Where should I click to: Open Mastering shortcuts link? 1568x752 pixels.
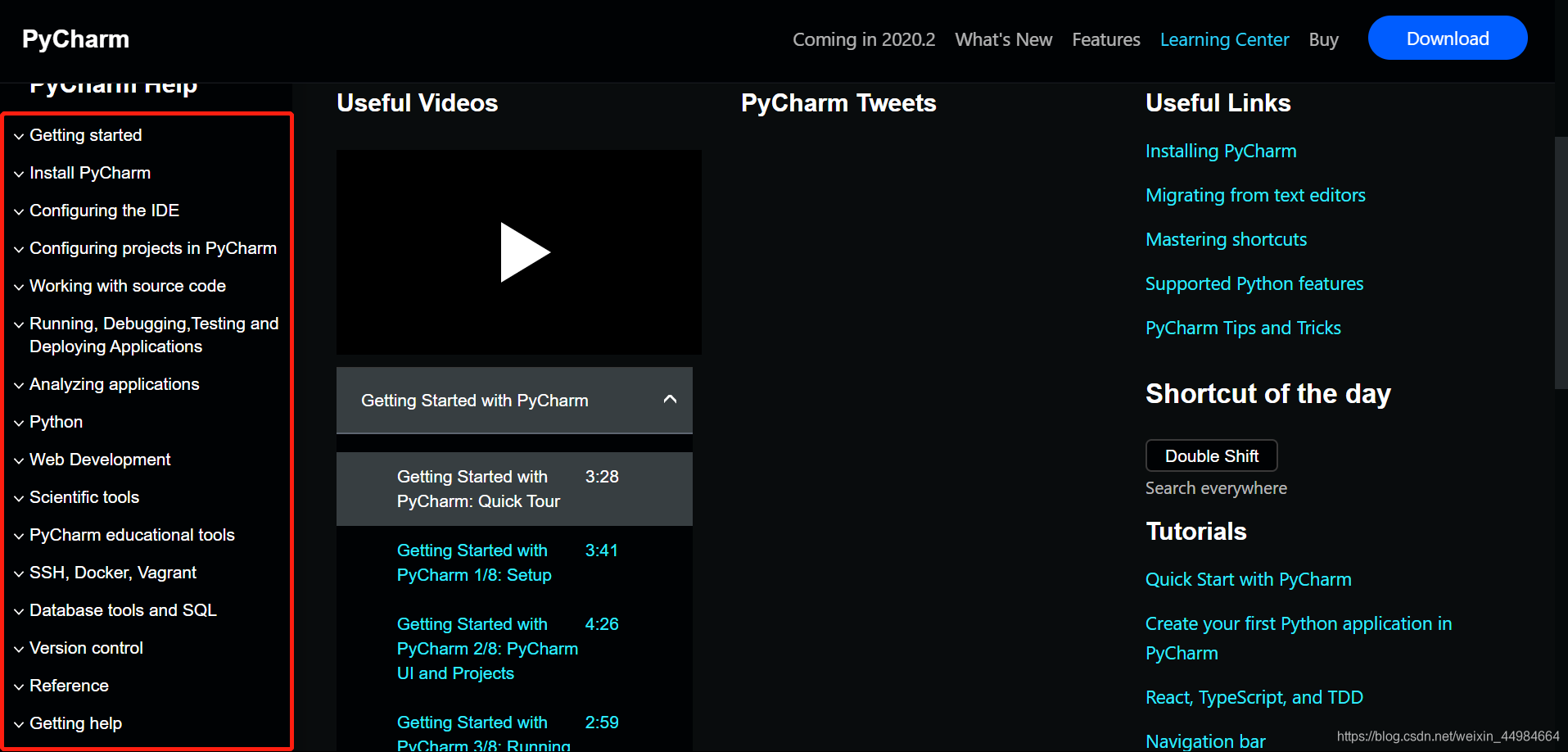click(1226, 239)
